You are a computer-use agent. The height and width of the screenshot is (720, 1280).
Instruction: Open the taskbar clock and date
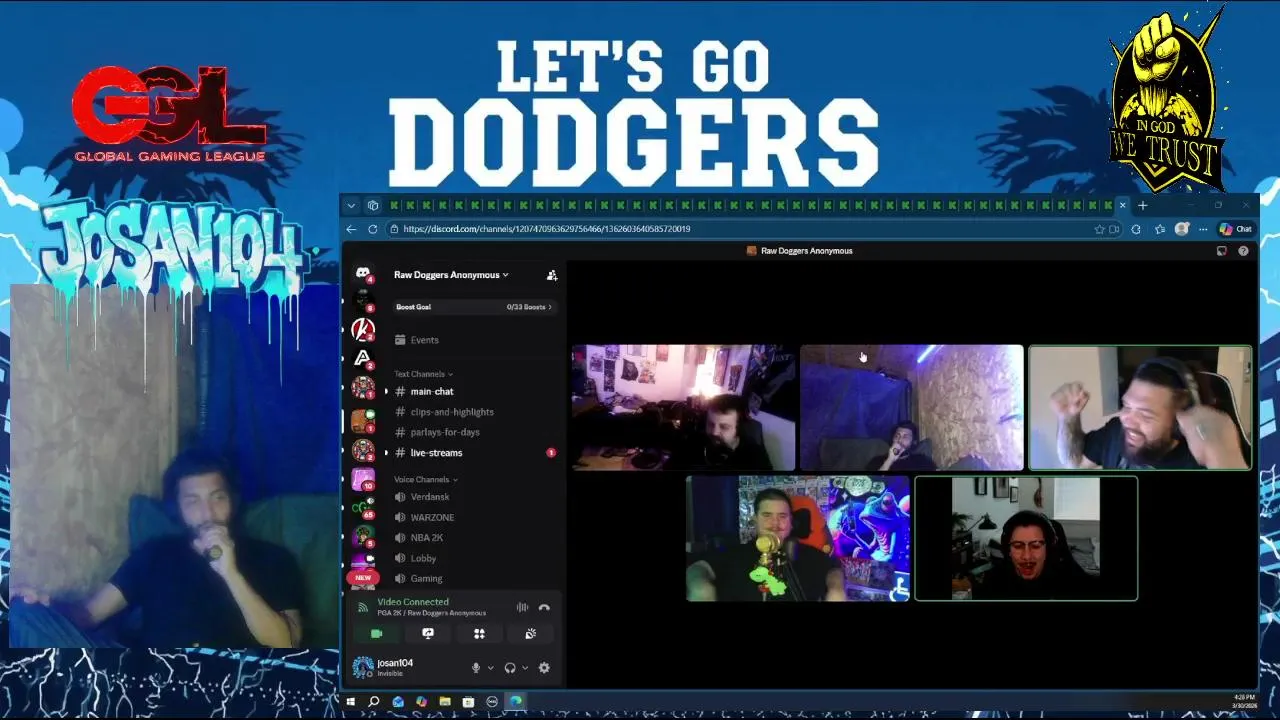pos(1245,702)
